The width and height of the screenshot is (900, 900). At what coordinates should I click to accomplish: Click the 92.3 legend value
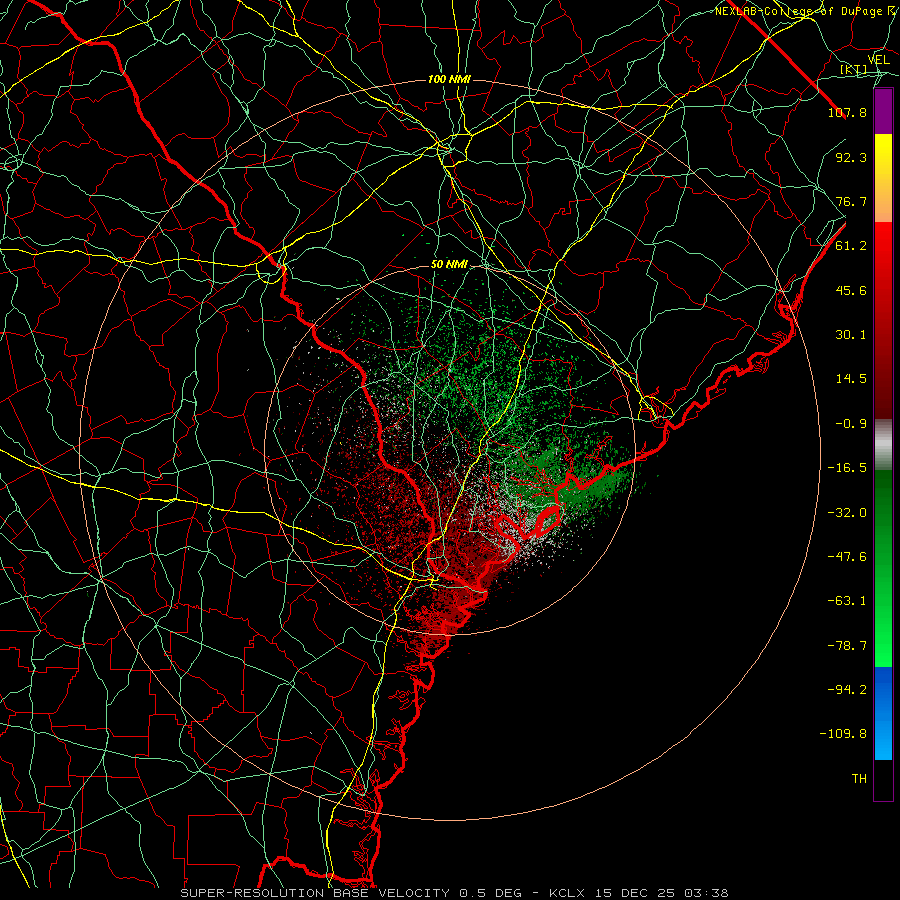pos(851,157)
